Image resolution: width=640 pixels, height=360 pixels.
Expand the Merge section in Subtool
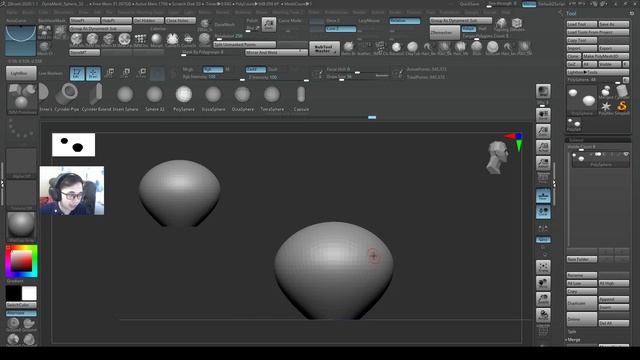click(x=573, y=340)
